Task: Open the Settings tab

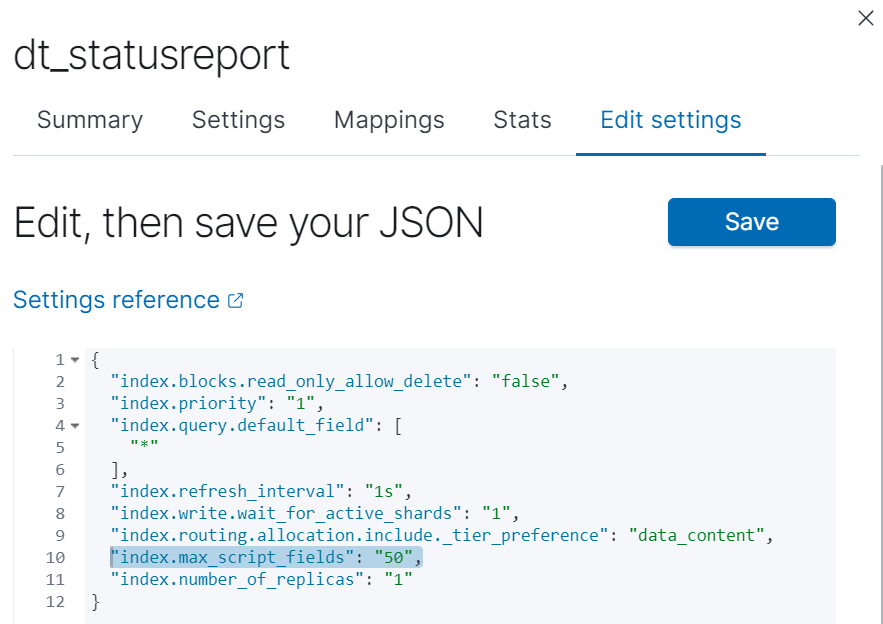Action: 238,121
